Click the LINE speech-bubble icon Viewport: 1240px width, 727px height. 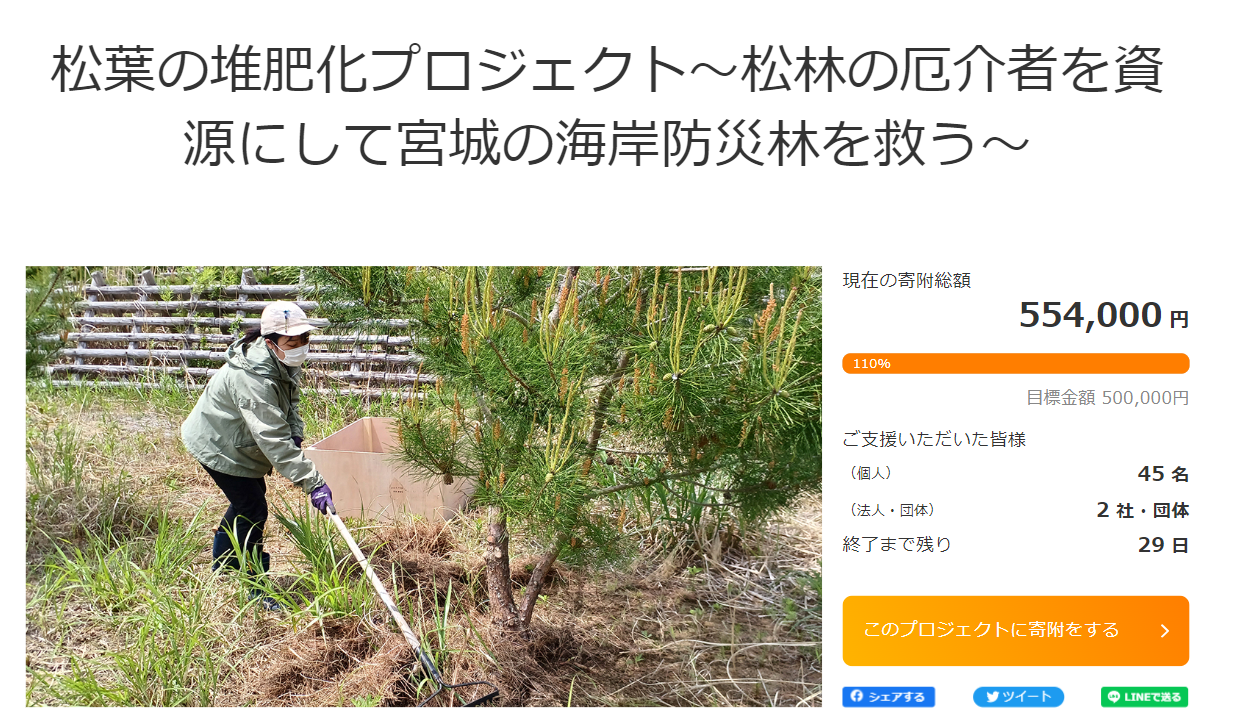[x=1115, y=697]
